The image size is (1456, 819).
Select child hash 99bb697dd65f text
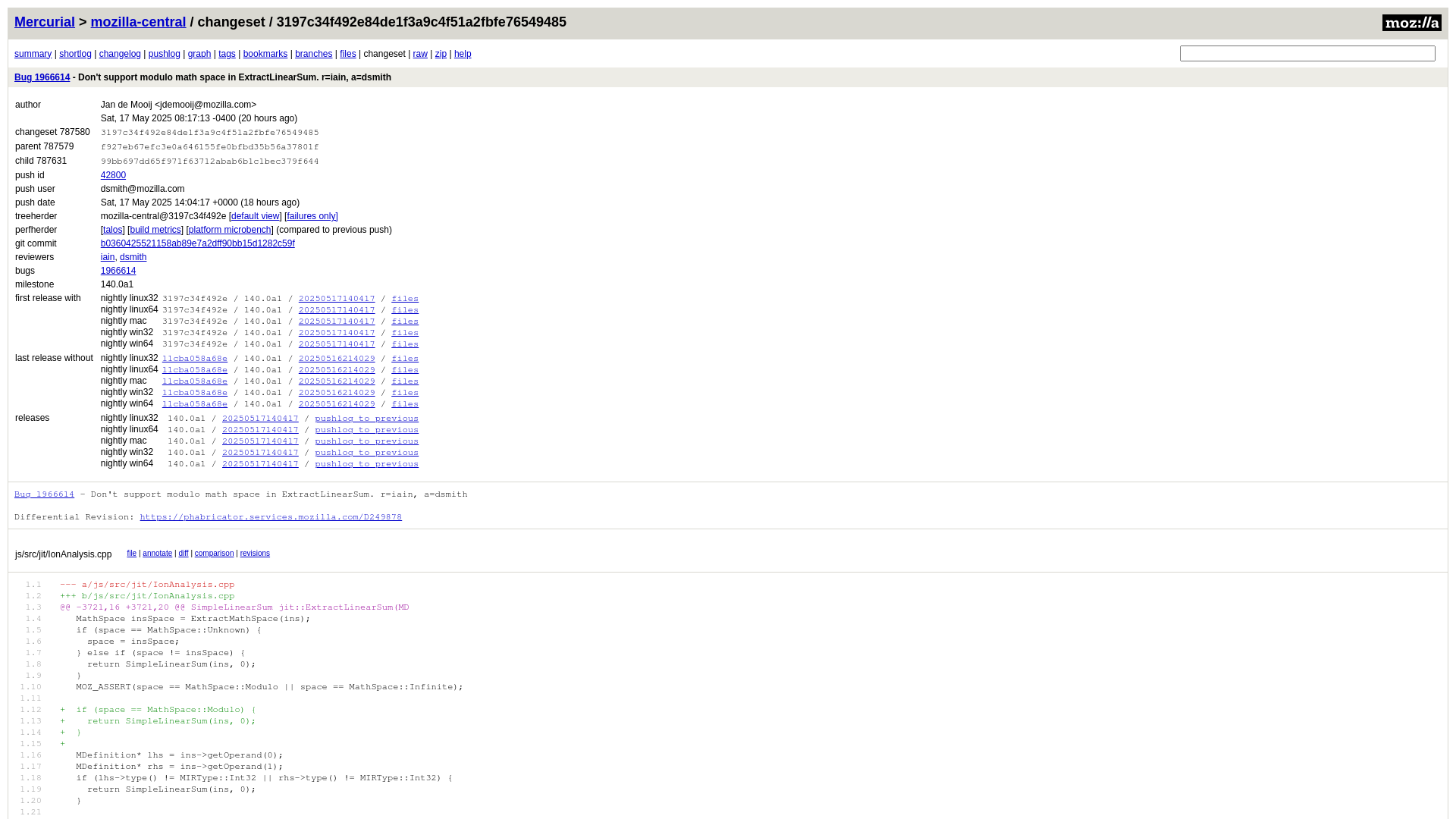point(210,162)
